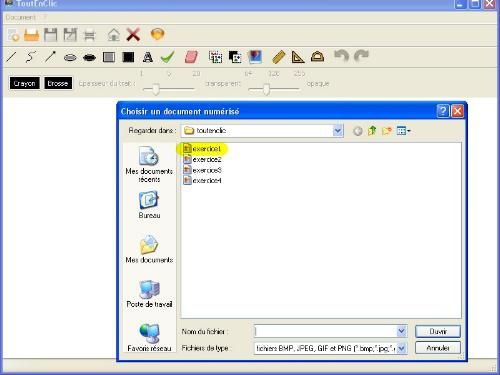
Task: Click the printer icon
Action: (89, 35)
